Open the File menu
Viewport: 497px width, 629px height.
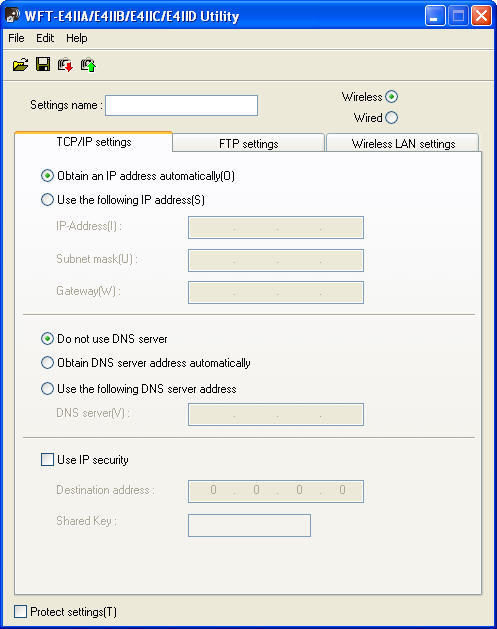point(16,38)
